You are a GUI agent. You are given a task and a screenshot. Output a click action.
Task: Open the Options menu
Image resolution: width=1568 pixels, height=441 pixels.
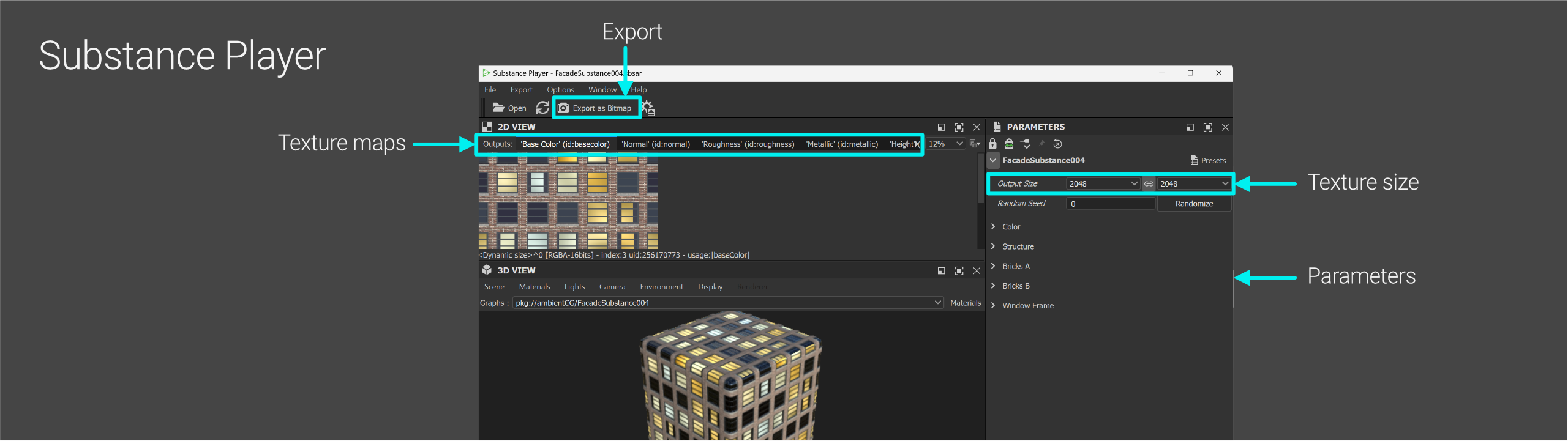560,90
